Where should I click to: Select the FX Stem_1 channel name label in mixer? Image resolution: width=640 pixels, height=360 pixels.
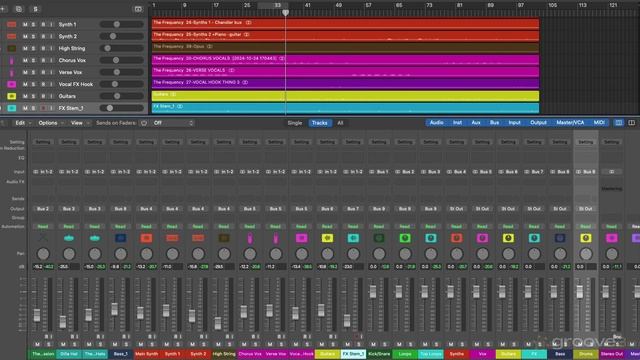click(x=353, y=354)
